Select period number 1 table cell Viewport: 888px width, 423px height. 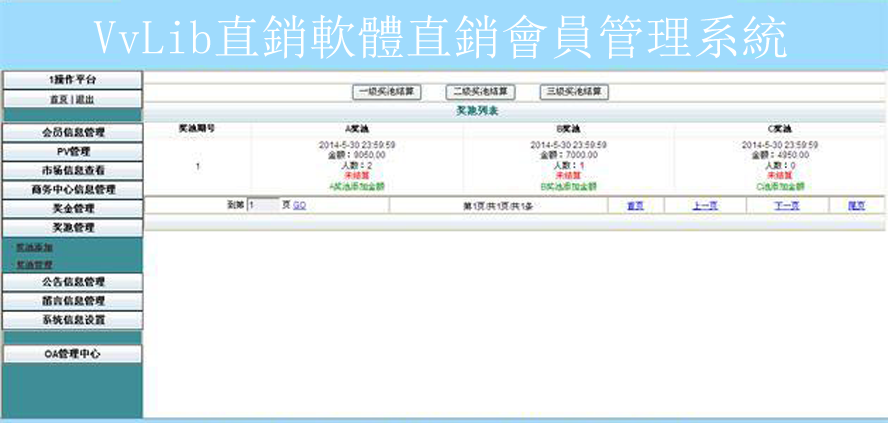pos(198,166)
